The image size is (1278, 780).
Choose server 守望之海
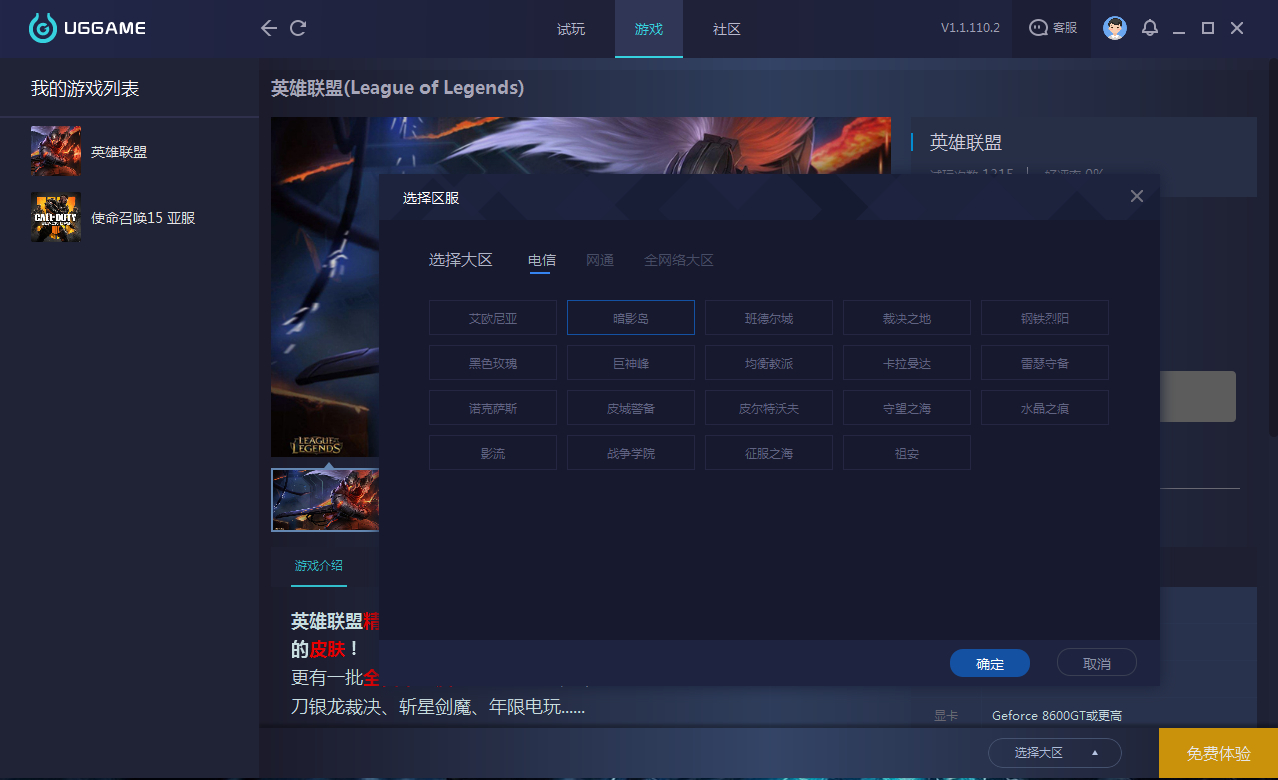coord(907,408)
